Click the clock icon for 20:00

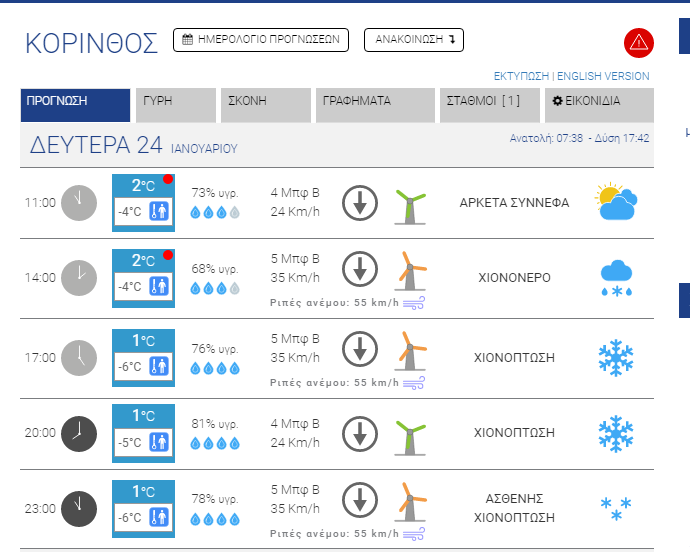[79, 433]
